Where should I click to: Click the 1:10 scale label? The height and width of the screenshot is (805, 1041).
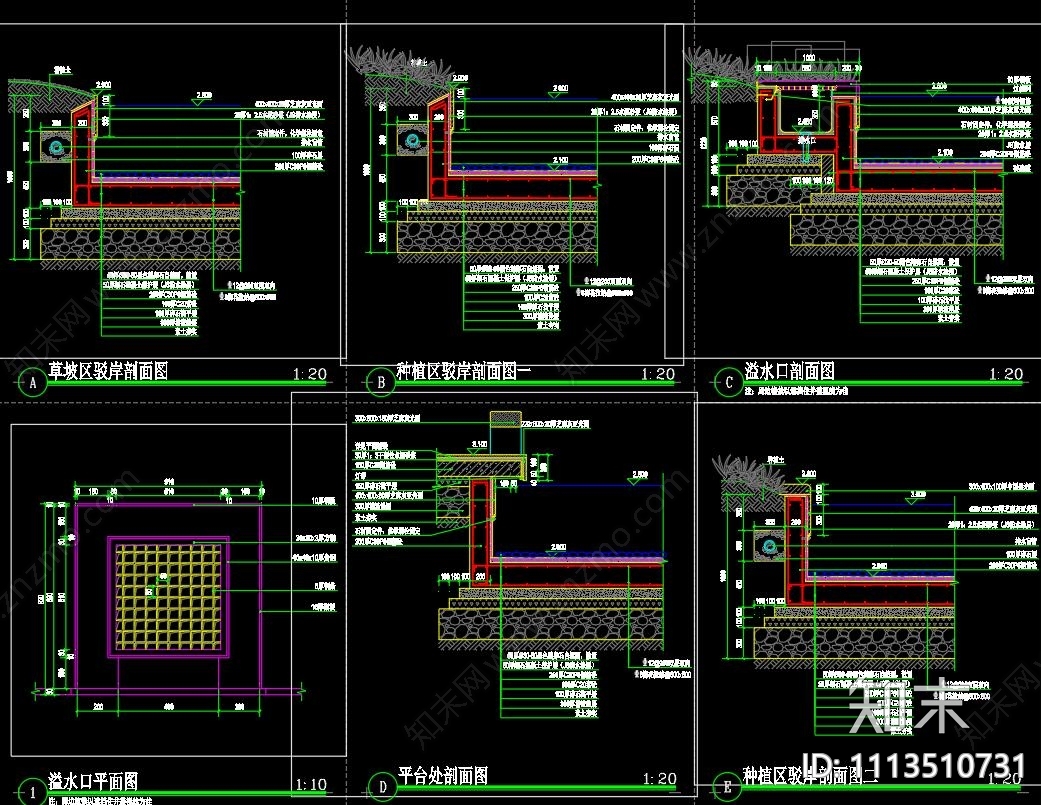point(309,784)
